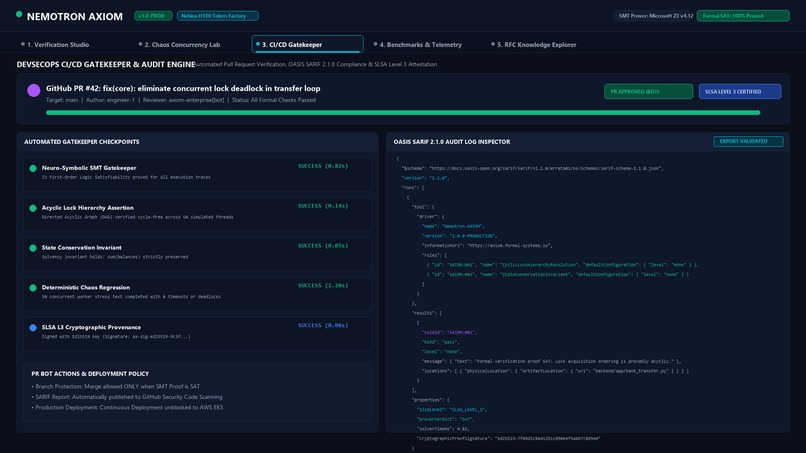Screen dimensions: 806x453
Task: Click the "locations" bank_transfer.py line
Action: (555, 371)
